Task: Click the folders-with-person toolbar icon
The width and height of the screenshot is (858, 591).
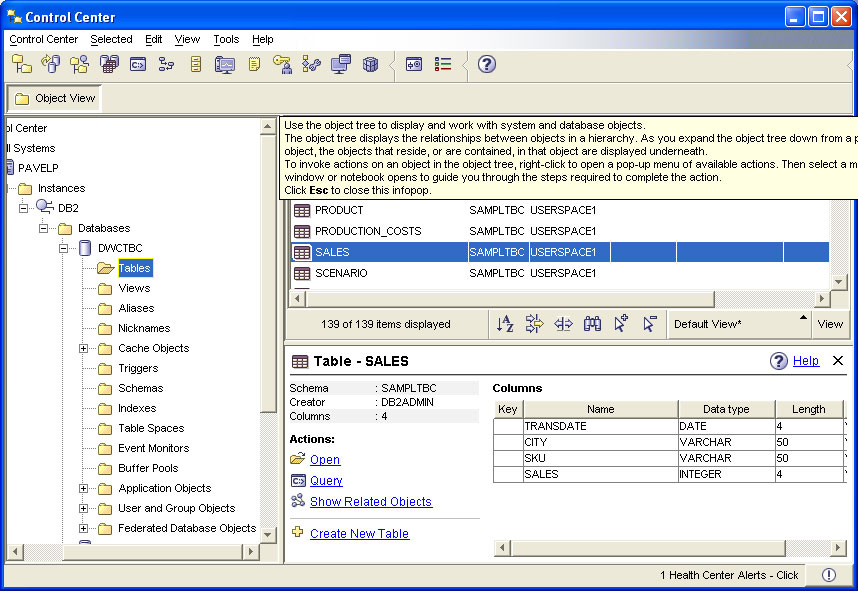Action: click(x=80, y=65)
